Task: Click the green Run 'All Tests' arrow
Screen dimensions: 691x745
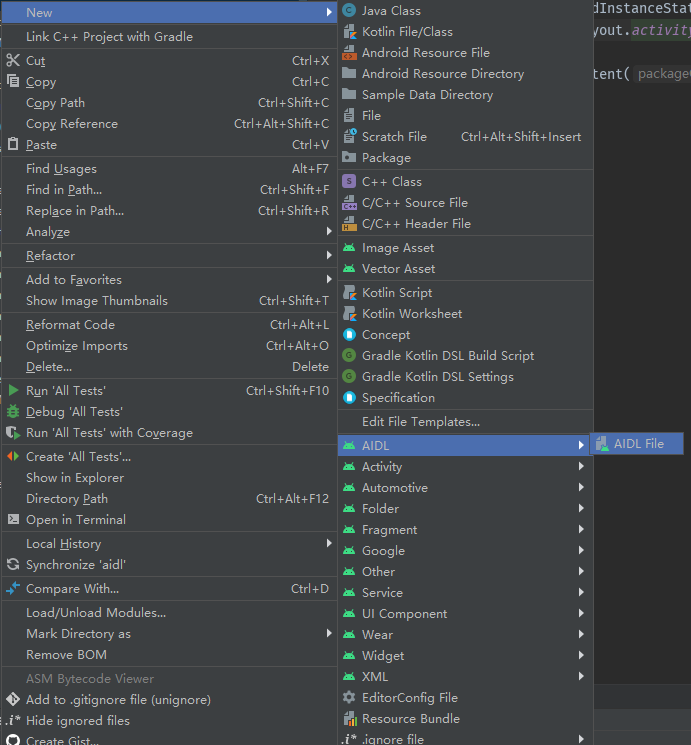Action: click(13, 390)
